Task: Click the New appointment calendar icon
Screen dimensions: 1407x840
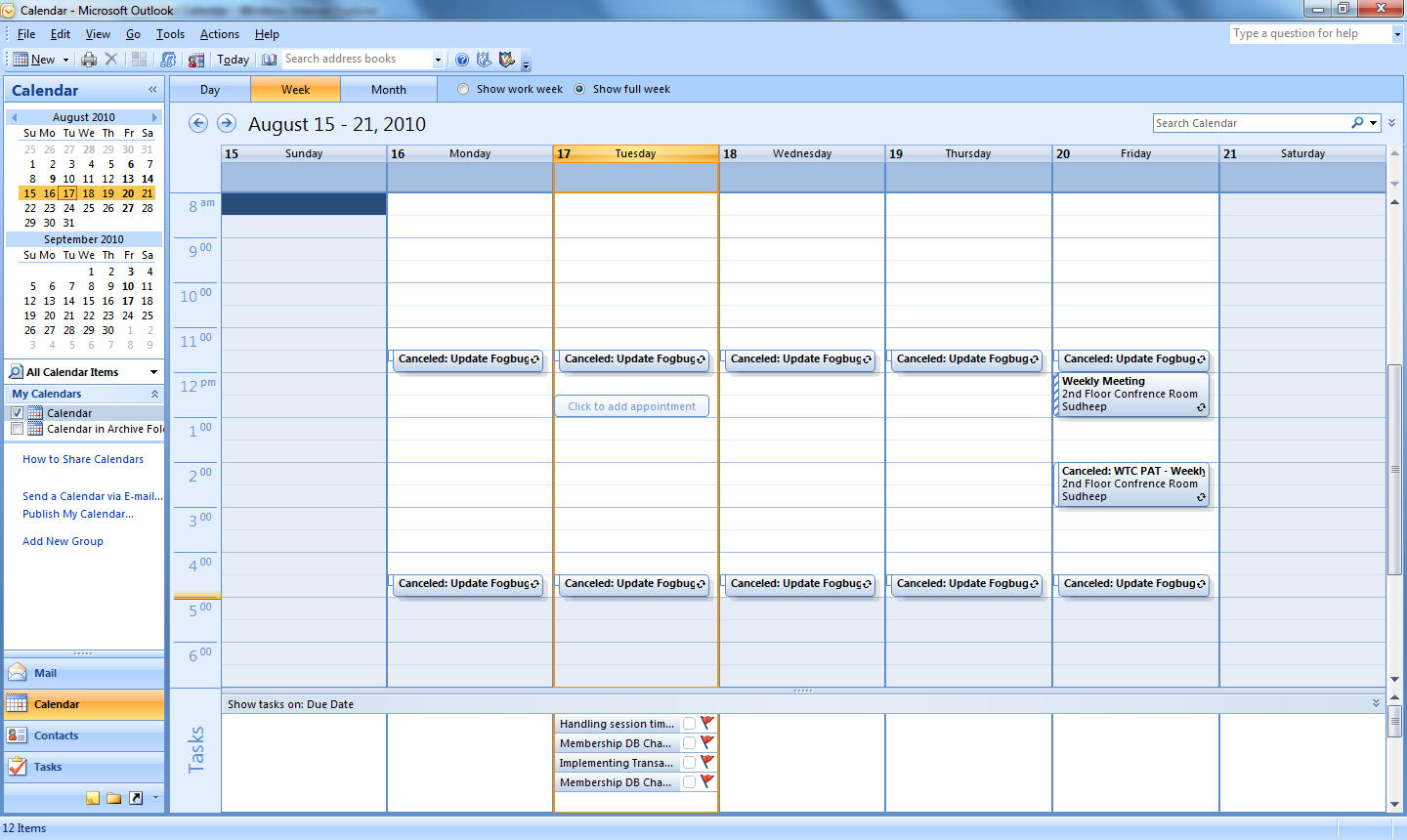Action: click(21, 60)
